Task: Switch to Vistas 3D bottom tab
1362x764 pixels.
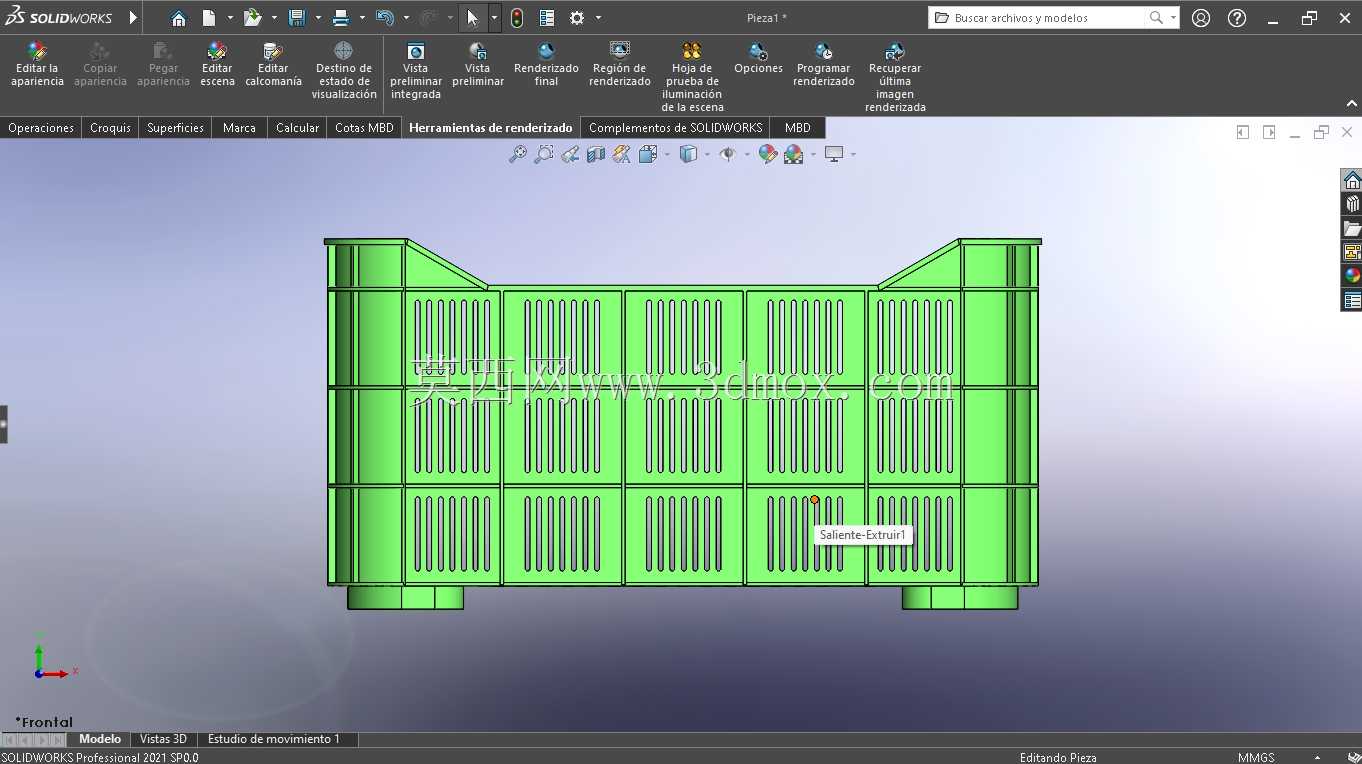Action: [x=163, y=739]
